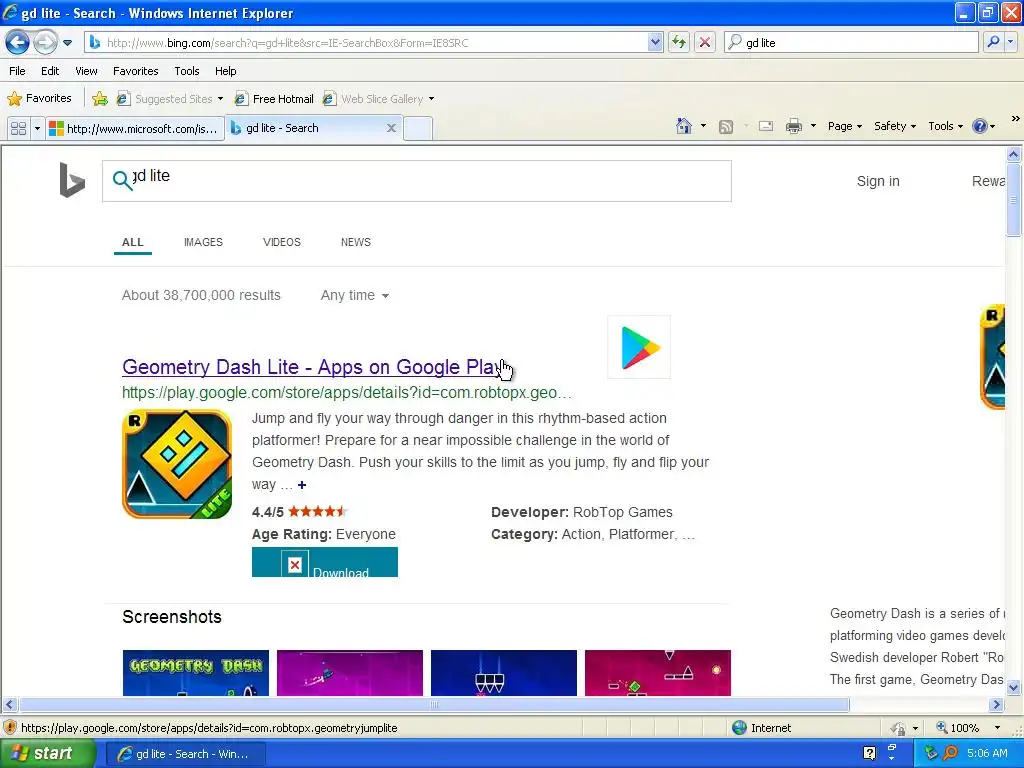This screenshot has width=1024, height=768.
Task: Select the VIDEOS search tab
Action: 281,242
